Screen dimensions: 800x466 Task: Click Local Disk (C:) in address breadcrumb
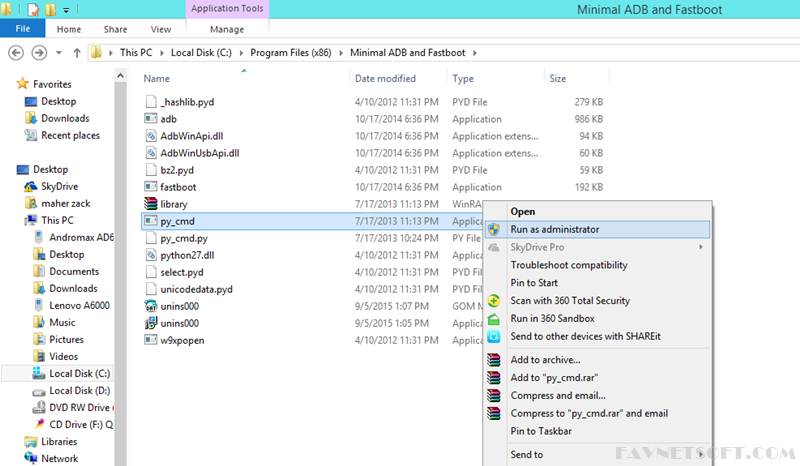click(201, 53)
